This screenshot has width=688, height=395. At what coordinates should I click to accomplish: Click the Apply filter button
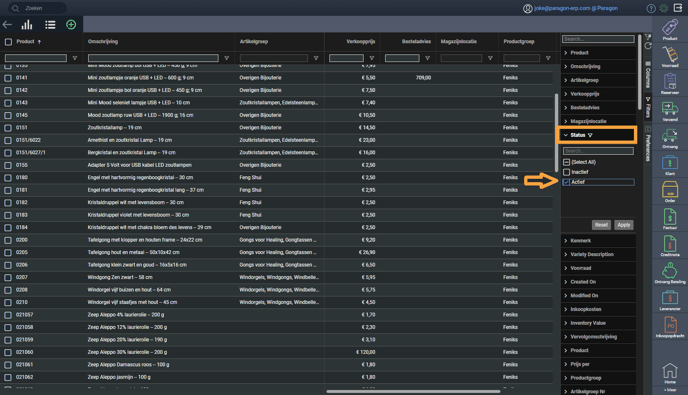[624, 225]
